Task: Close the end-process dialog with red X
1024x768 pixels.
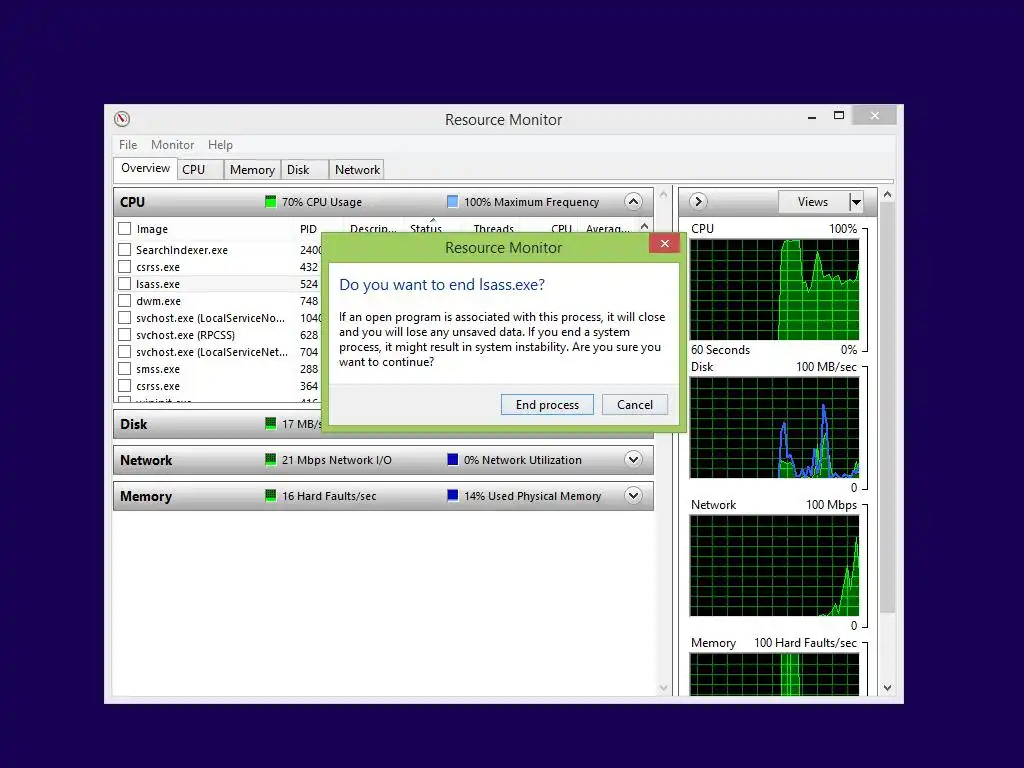Action: pos(664,244)
